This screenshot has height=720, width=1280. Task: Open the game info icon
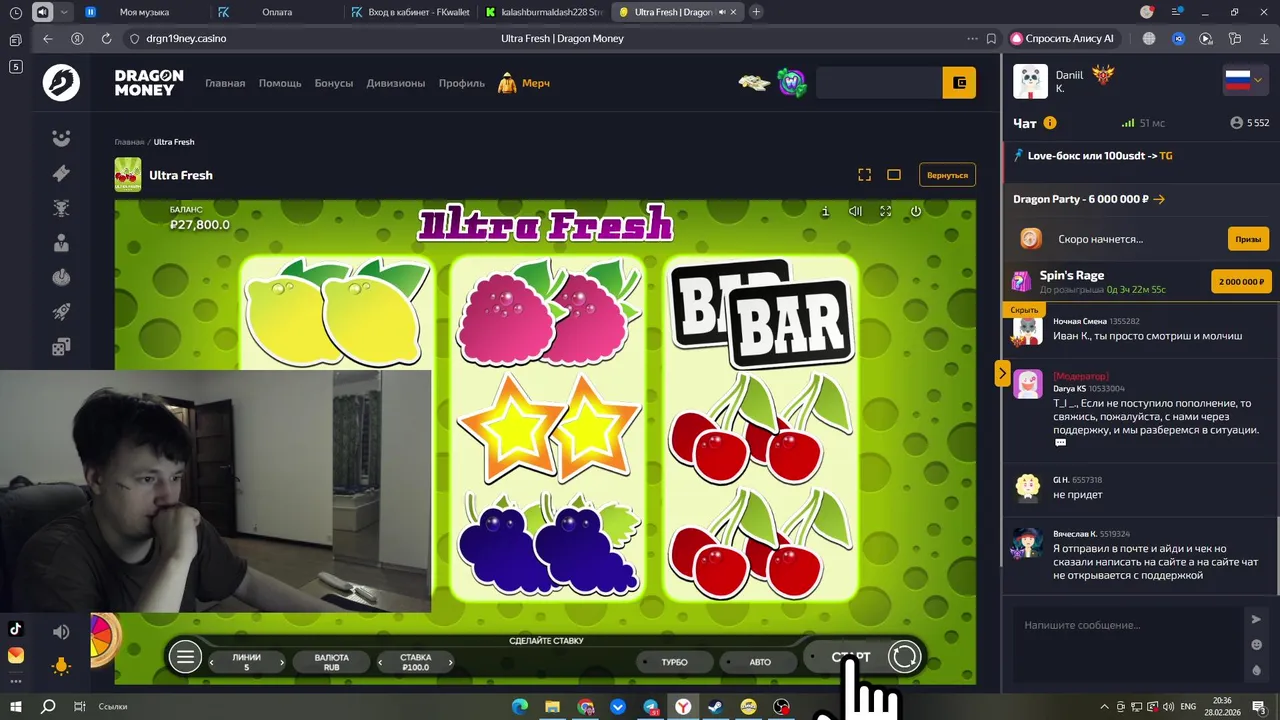825,212
